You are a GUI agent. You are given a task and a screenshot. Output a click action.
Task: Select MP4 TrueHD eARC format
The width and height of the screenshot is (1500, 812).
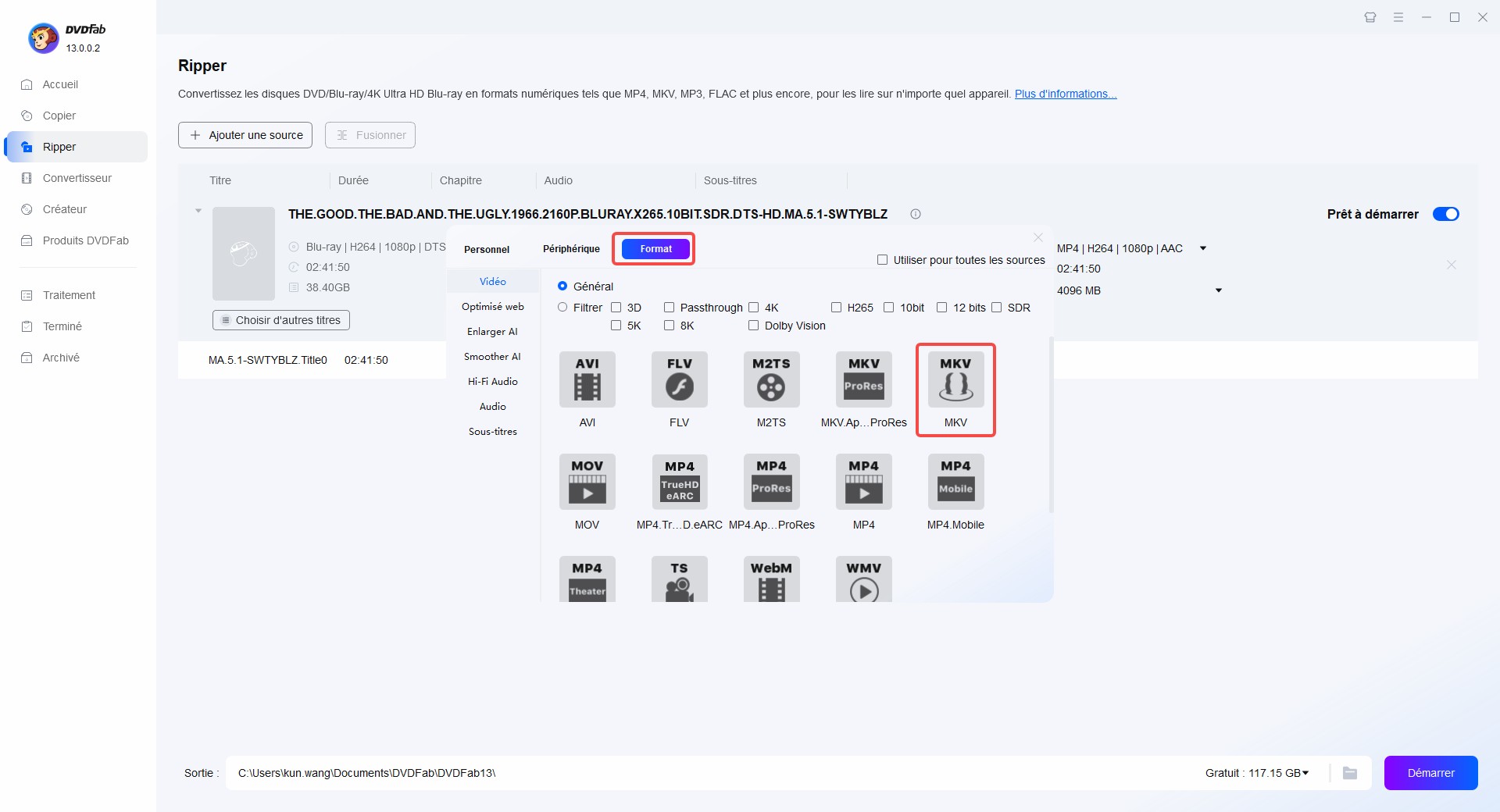[x=679, y=482]
